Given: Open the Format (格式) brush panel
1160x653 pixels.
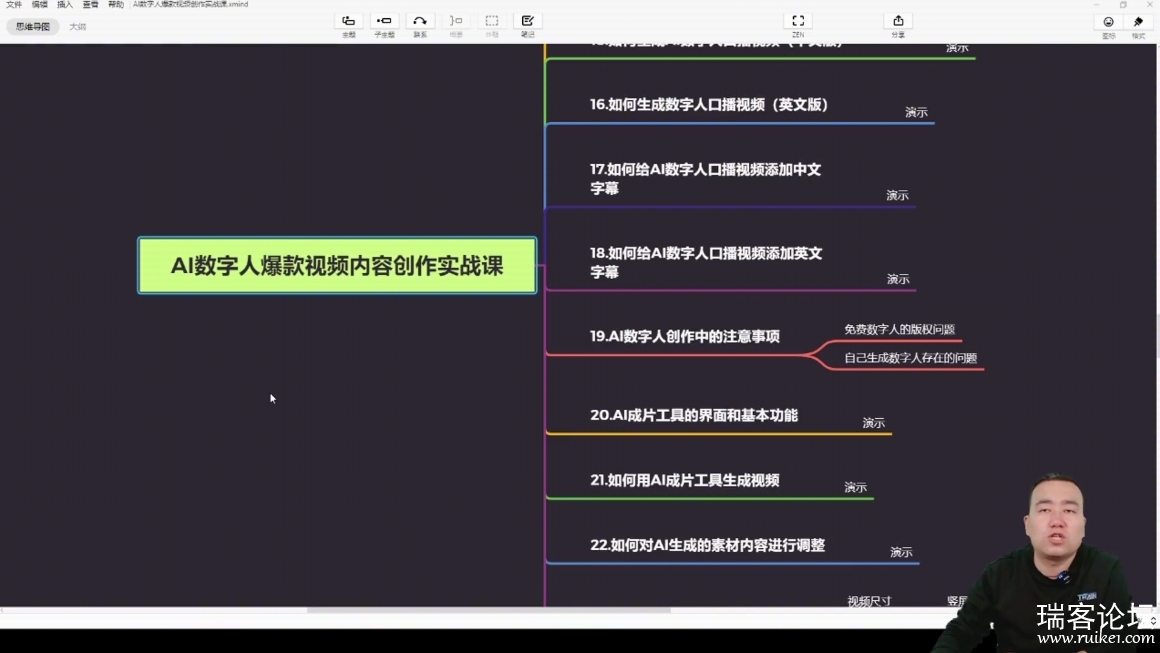Looking at the screenshot, I should click(1139, 22).
